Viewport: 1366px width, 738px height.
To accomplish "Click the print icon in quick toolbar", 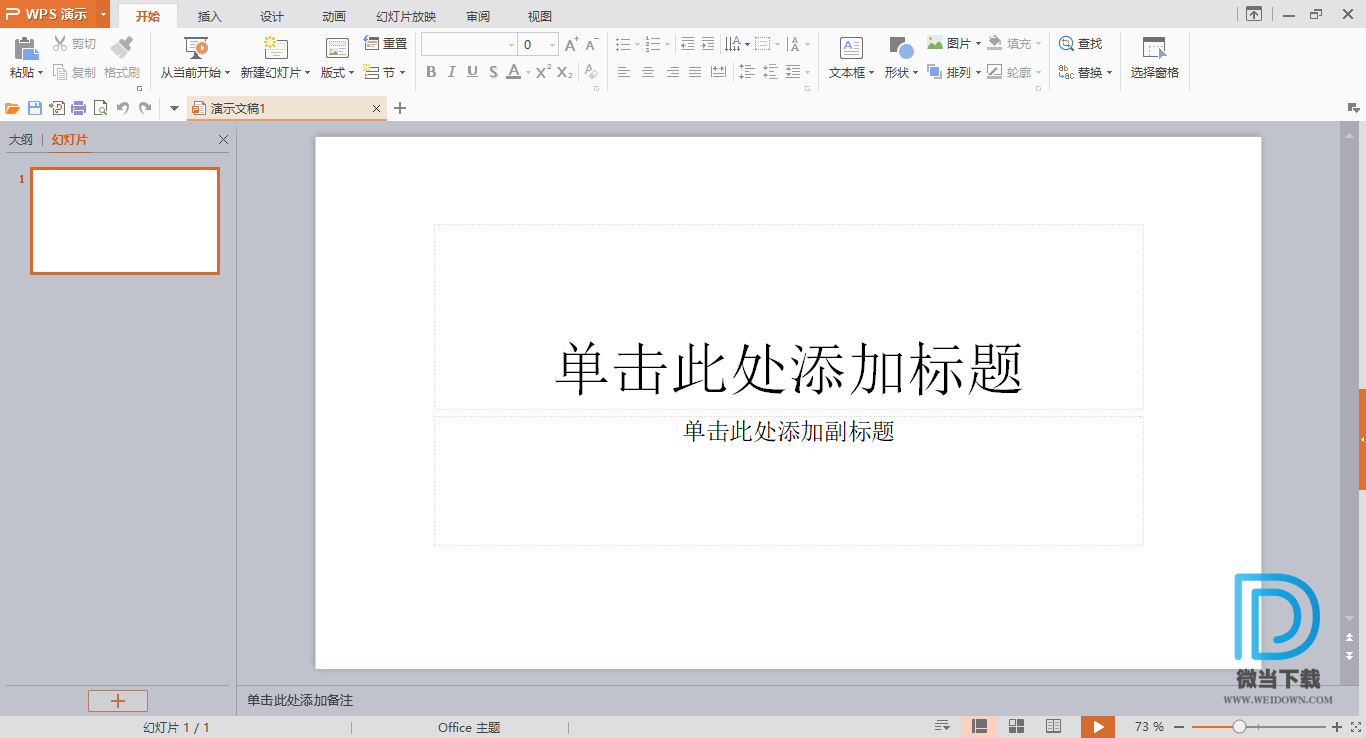I will [78, 108].
